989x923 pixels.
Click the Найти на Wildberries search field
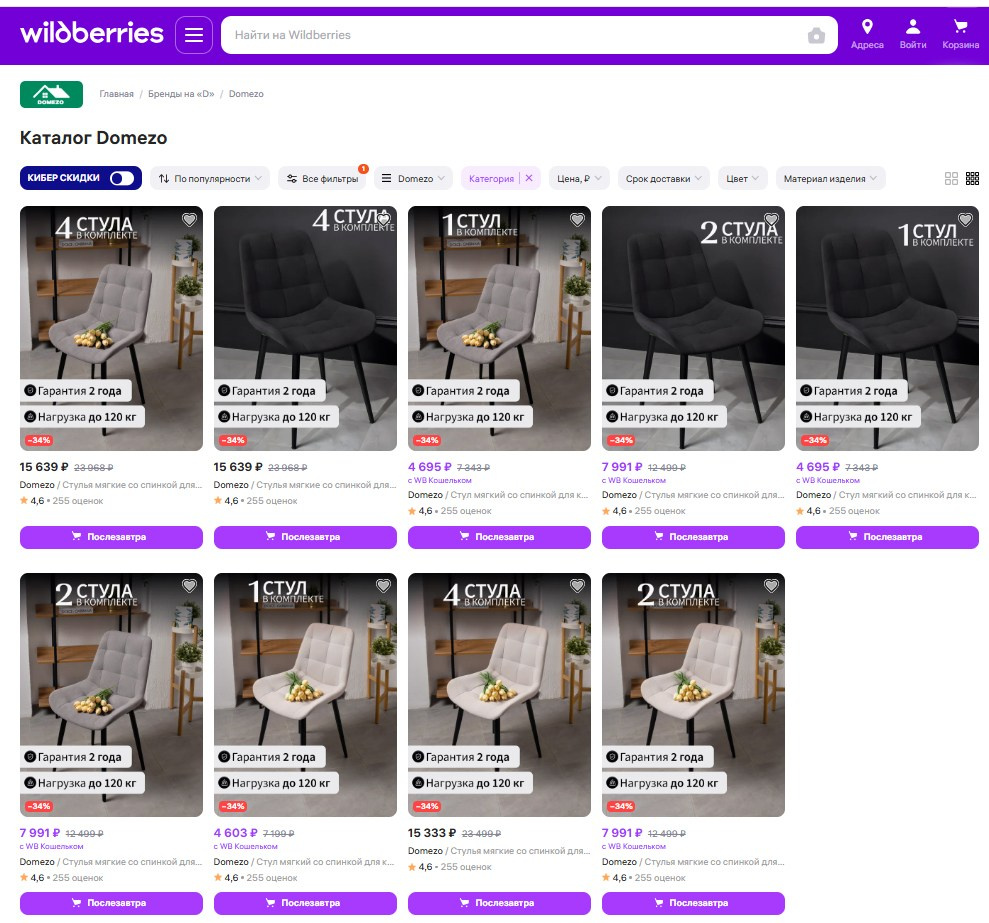pos(510,35)
